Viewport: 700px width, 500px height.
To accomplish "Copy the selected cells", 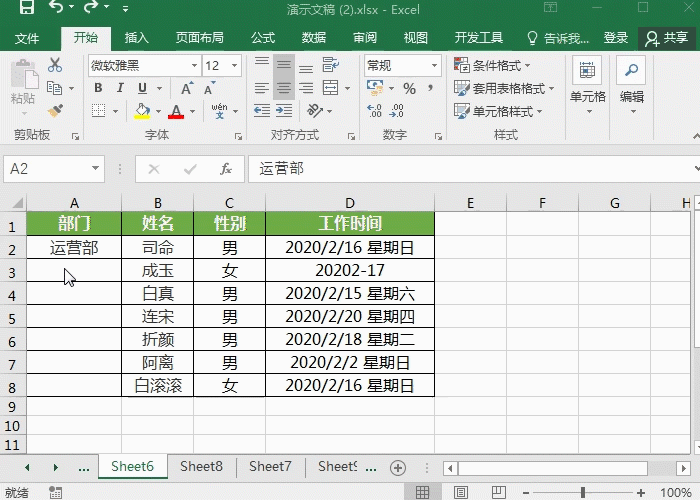I will 54,88.
